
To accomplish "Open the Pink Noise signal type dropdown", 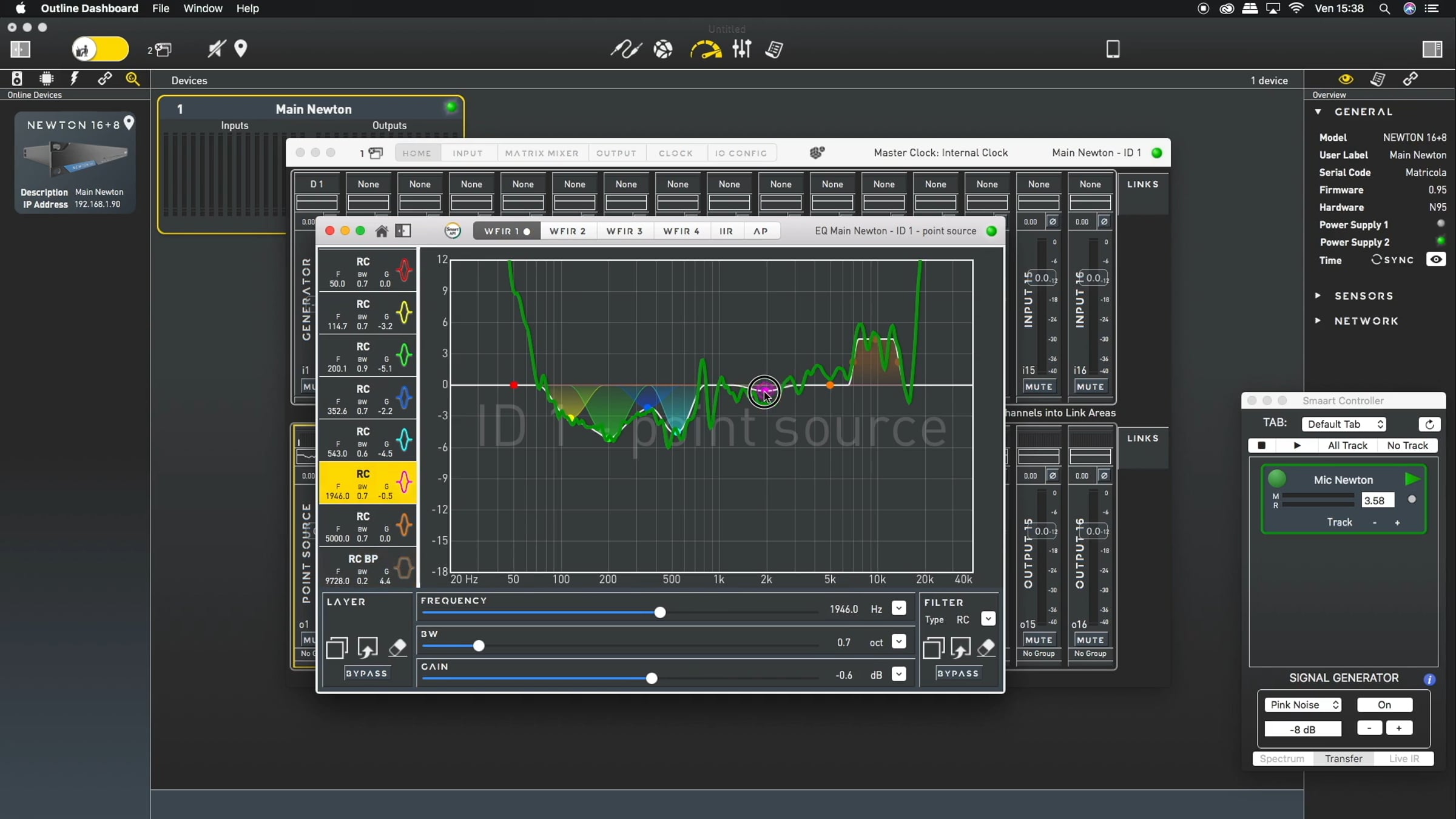I will 1303,704.
